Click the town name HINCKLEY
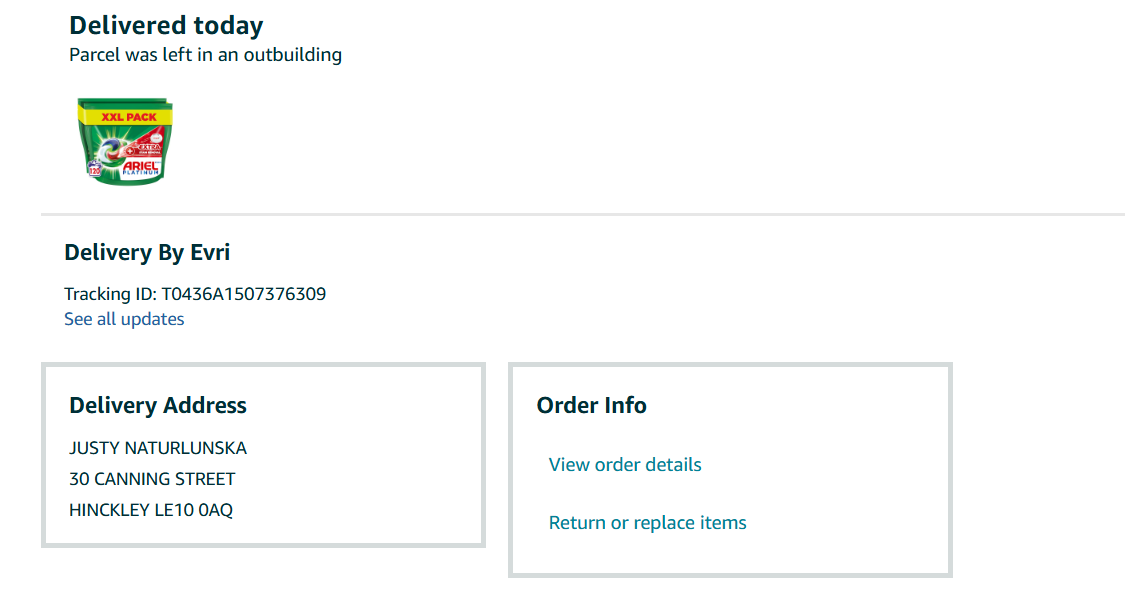The height and width of the screenshot is (611, 1125). (x=109, y=509)
